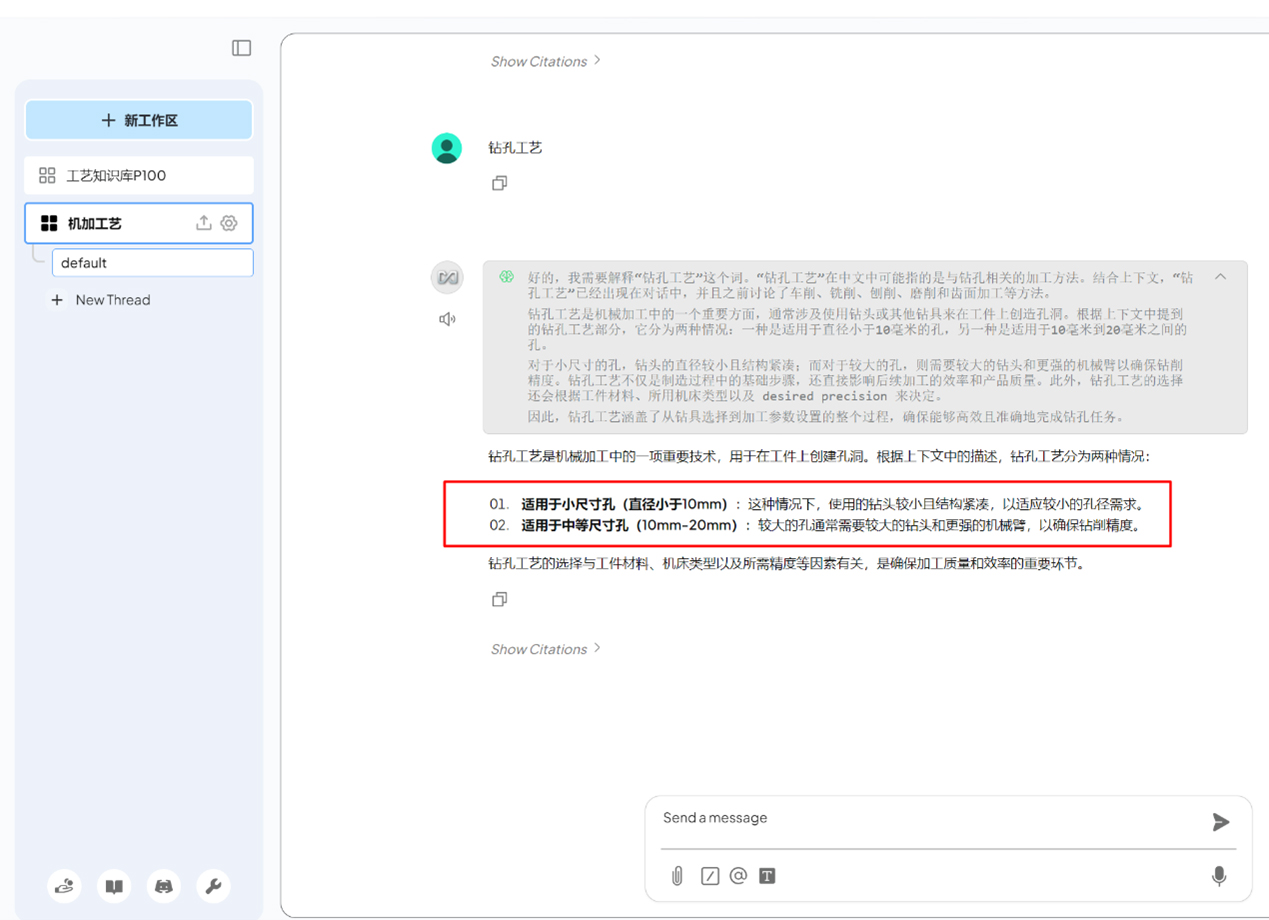Click the grid icon beside 工艺知识库P100
The width and height of the screenshot is (1269, 920).
click(47, 175)
